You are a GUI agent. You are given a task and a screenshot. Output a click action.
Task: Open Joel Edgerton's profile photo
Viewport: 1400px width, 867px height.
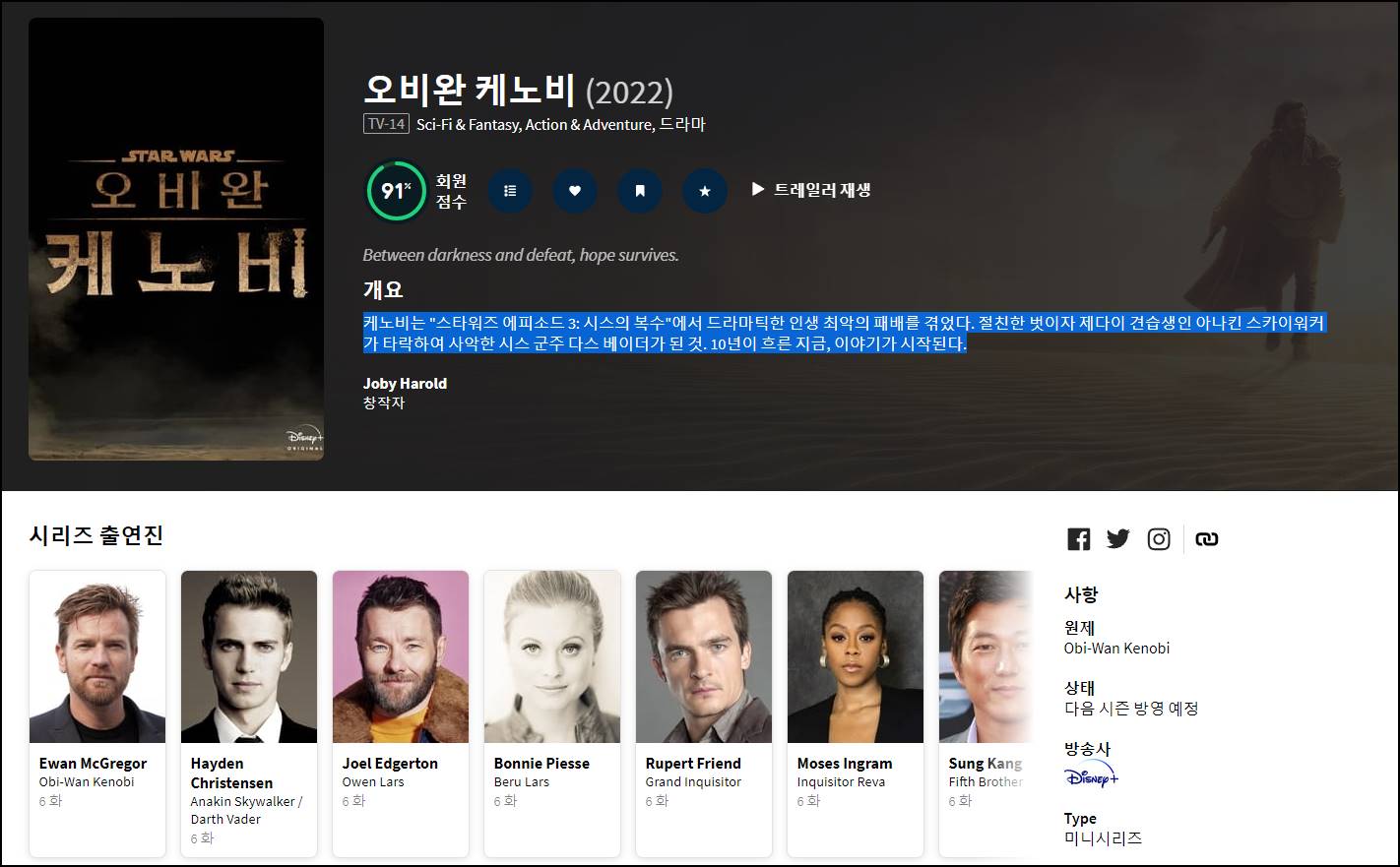click(x=401, y=656)
